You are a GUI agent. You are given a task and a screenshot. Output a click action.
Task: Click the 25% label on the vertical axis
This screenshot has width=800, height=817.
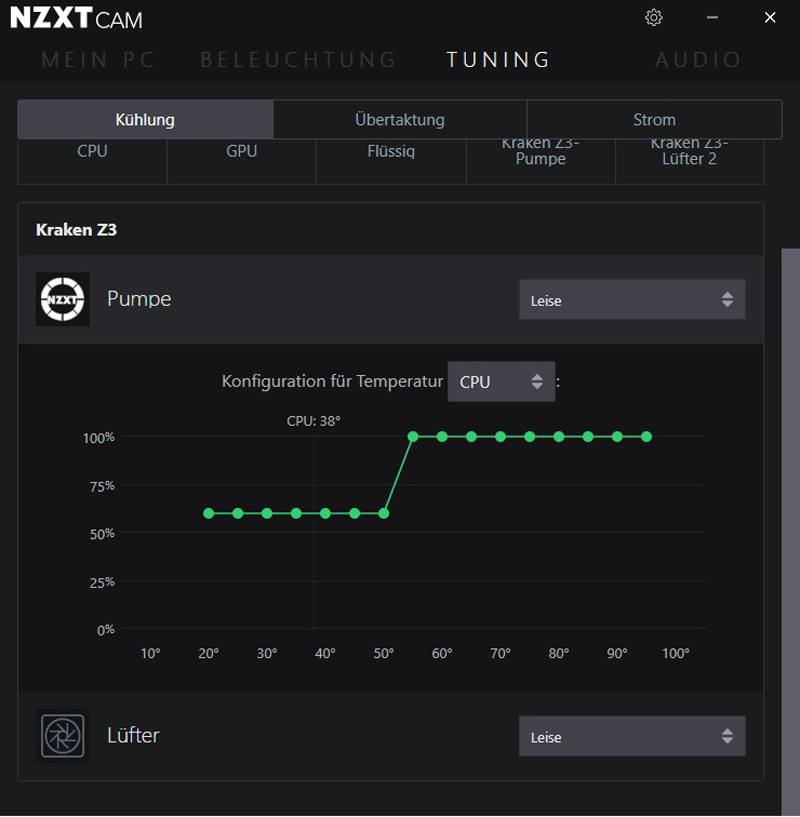click(x=102, y=582)
